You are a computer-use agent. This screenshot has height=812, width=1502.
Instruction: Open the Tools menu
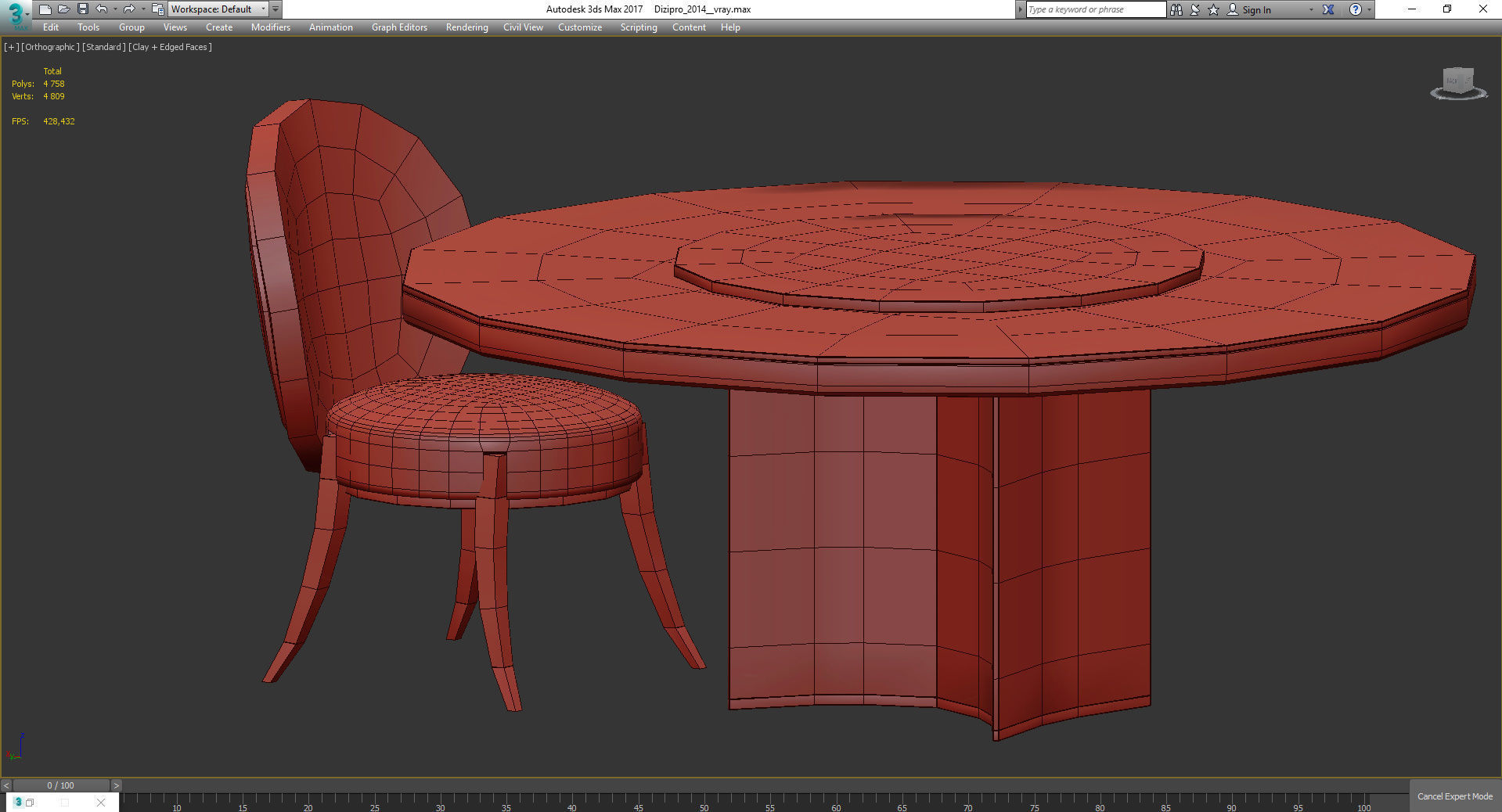(88, 27)
